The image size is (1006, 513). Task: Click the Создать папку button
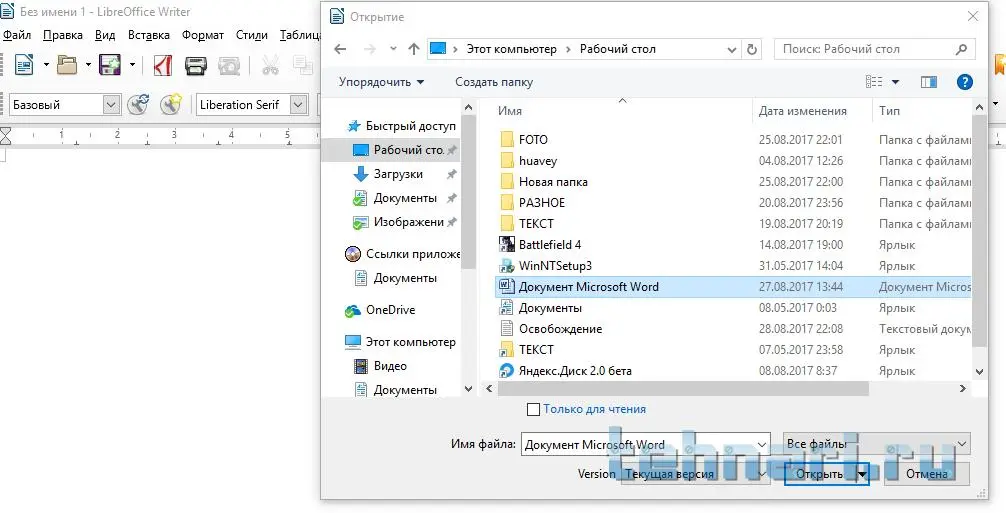pyautogui.click(x=494, y=82)
